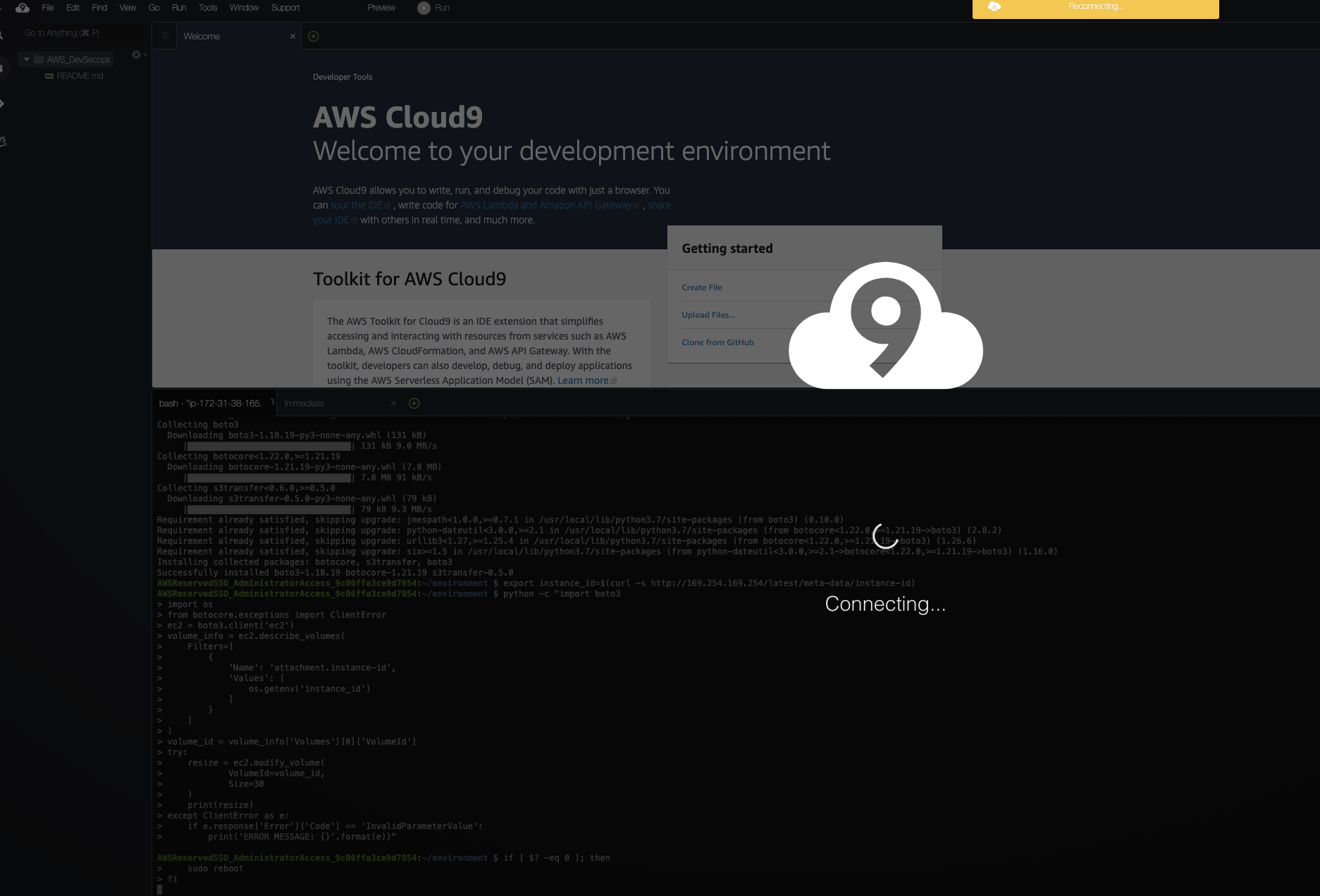Viewport: 1320px width, 896px height.
Task: Open AWS Lambda and Amazon API Gateway link
Action: (x=550, y=205)
